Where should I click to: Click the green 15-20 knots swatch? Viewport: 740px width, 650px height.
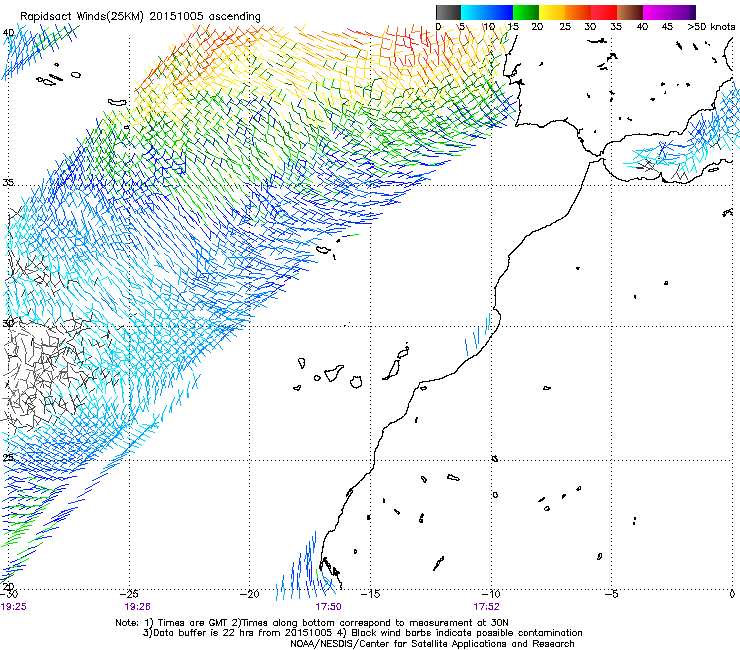pos(526,12)
